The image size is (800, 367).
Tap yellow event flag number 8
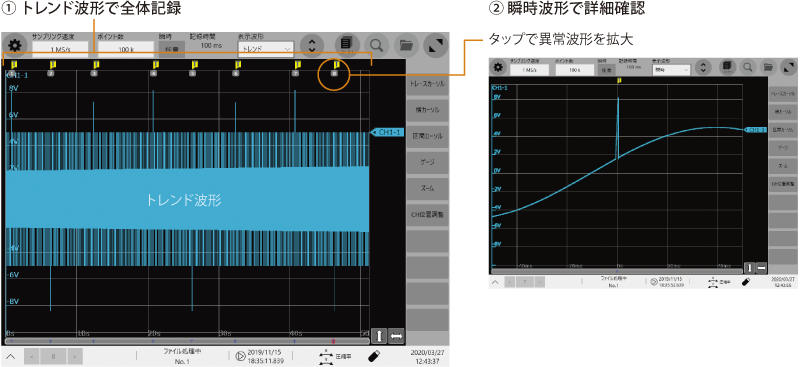coord(337,64)
